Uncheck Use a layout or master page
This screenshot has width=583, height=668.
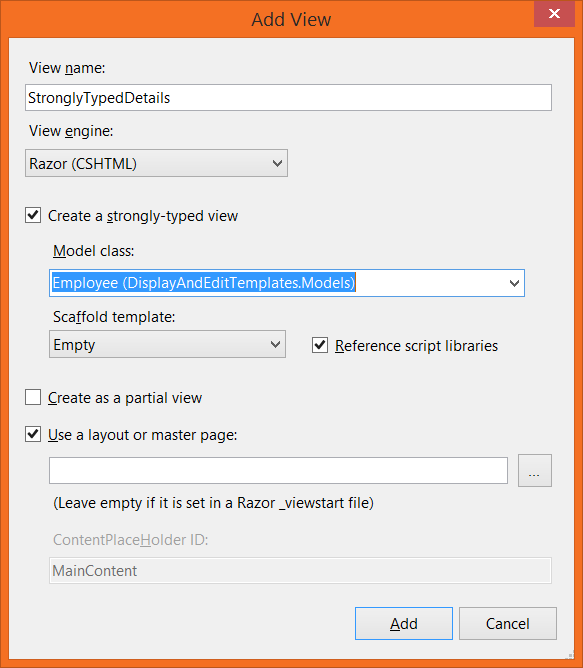[x=33, y=434]
